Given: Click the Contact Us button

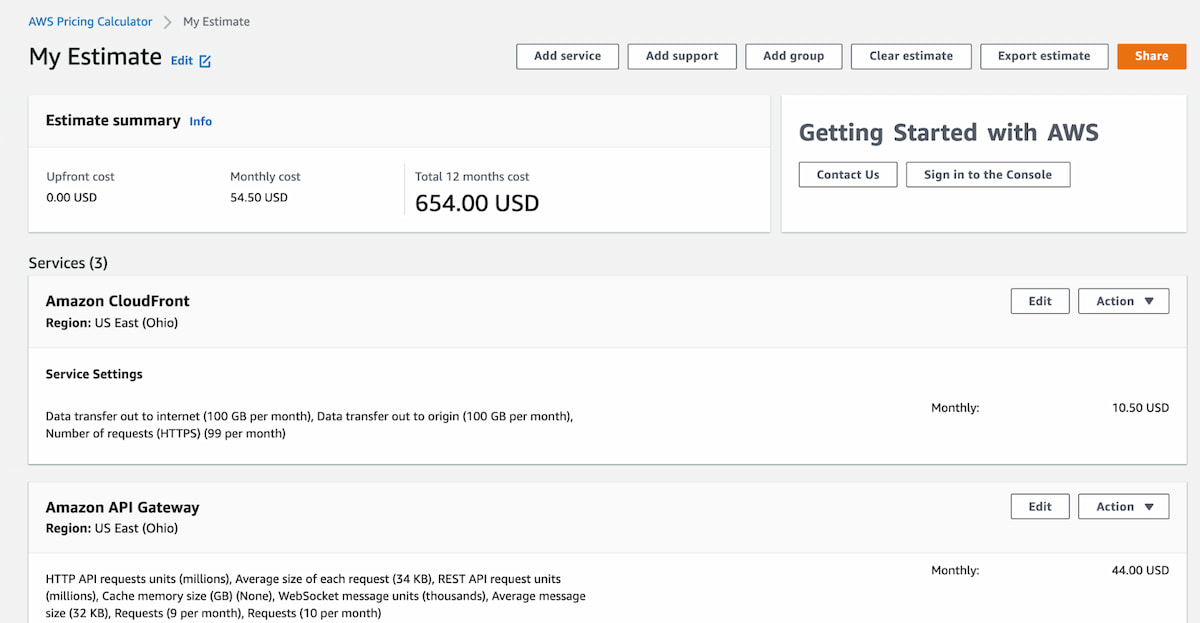Looking at the screenshot, I should (x=848, y=174).
